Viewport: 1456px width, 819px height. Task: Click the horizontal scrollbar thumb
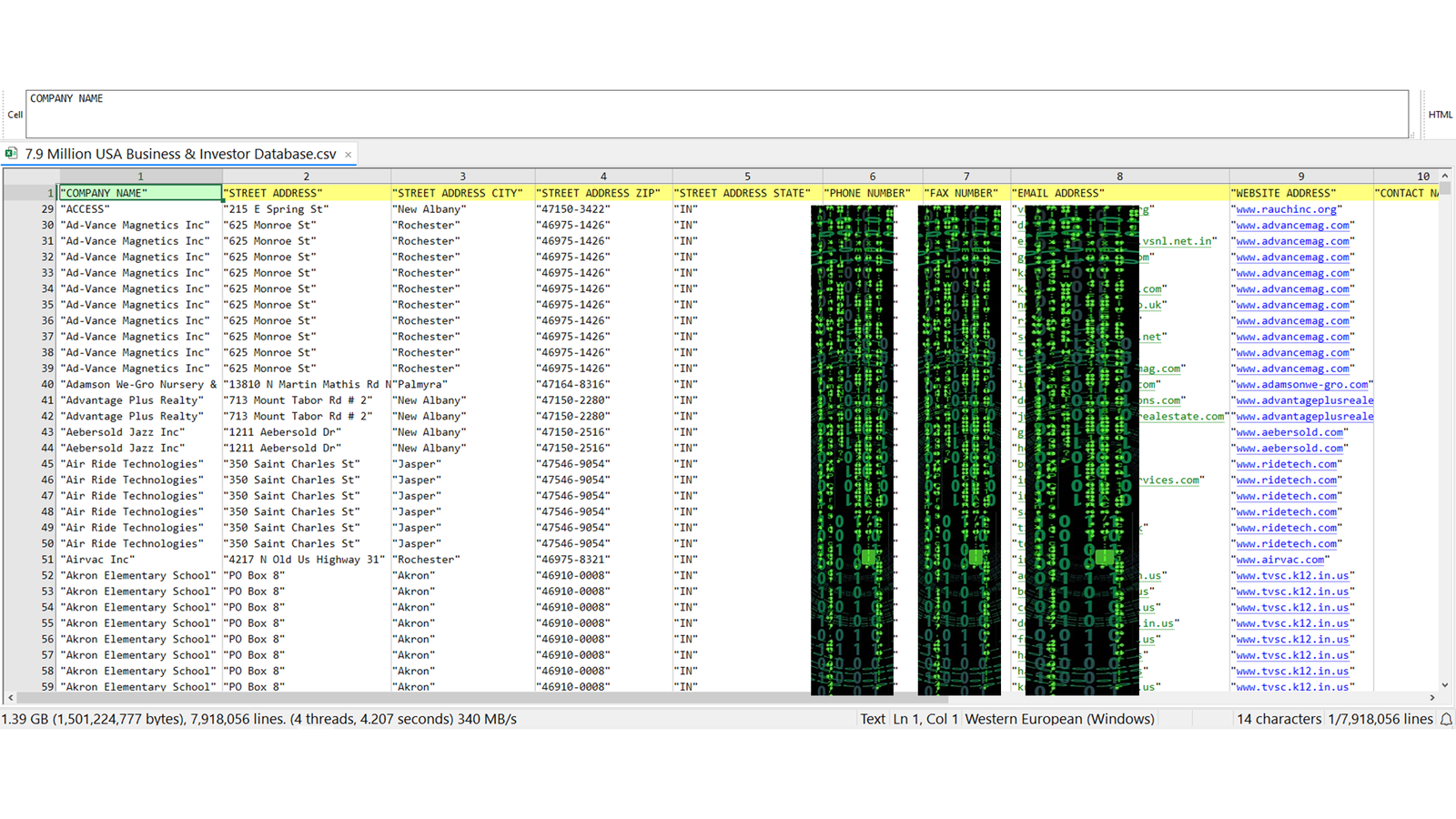[x=482, y=698]
